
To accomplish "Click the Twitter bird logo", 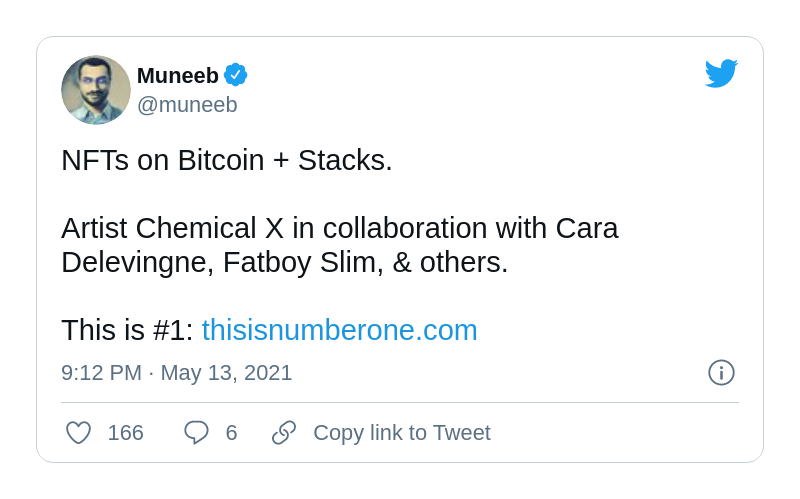I will pyautogui.click(x=721, y=73).
